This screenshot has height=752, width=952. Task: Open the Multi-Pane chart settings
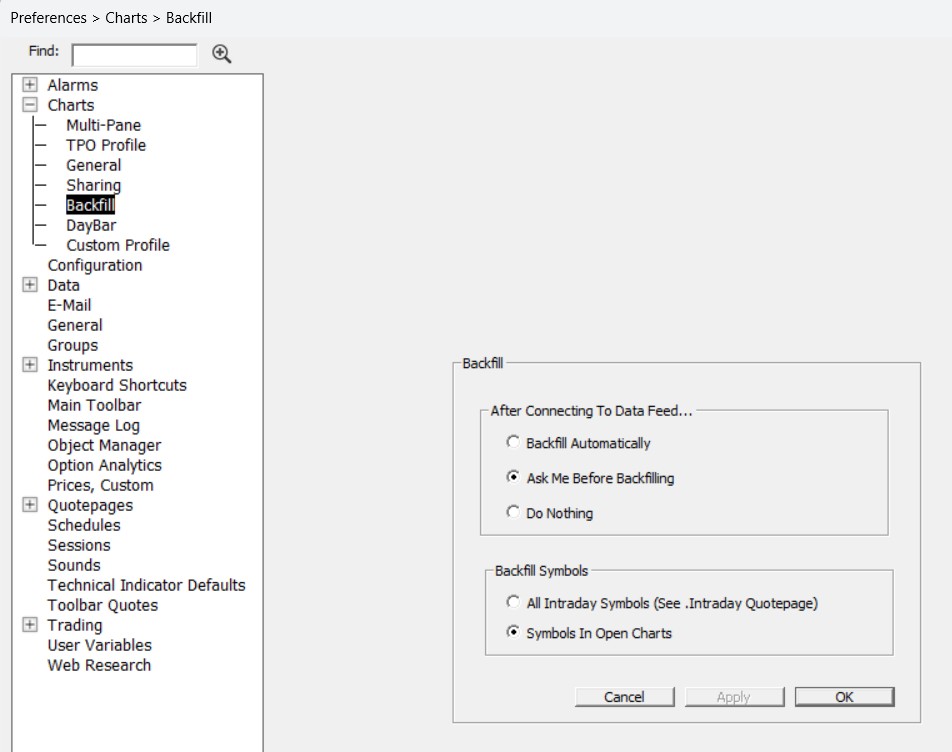coord(103,125)
